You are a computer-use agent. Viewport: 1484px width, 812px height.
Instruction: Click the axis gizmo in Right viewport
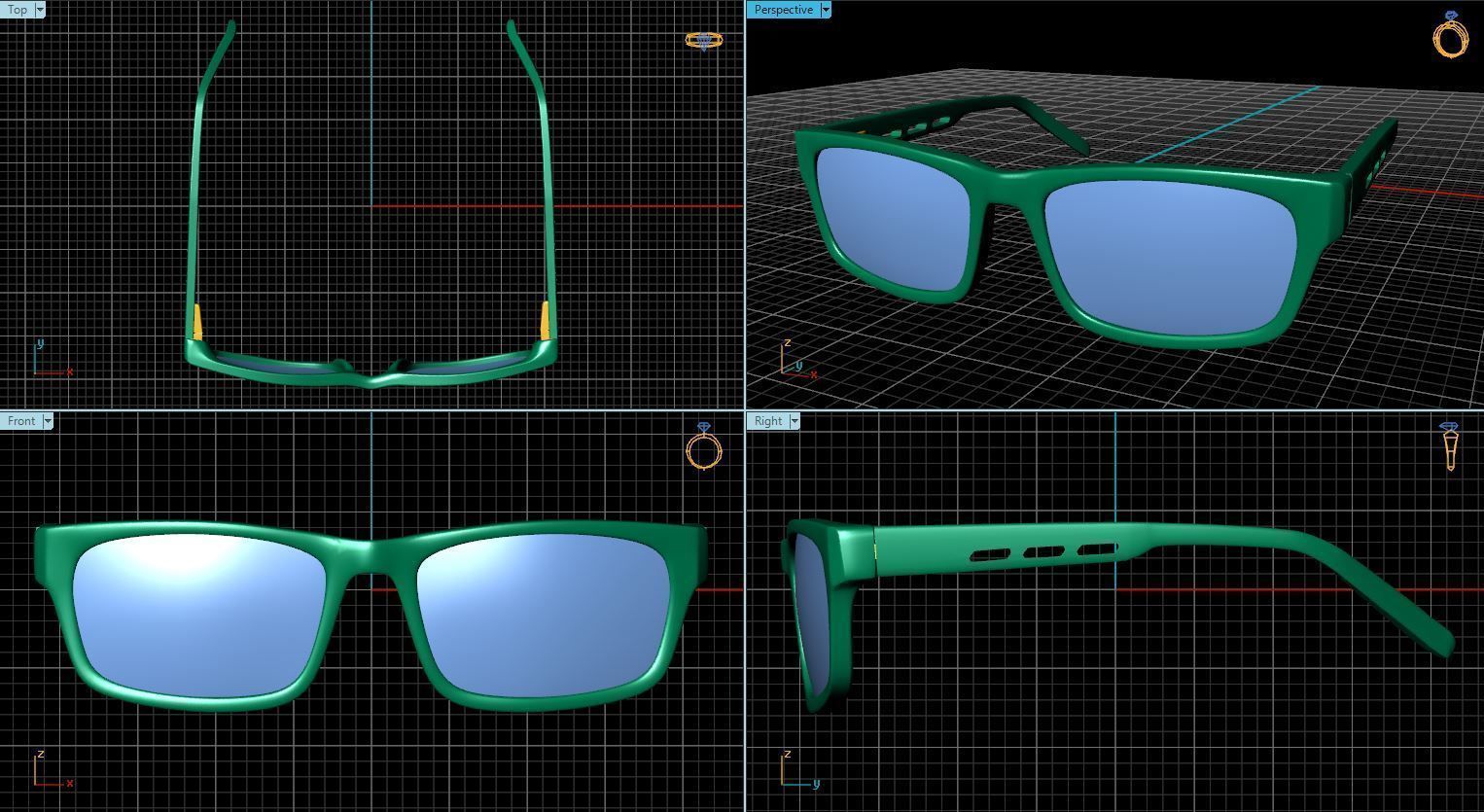click(x=800, y=769)
